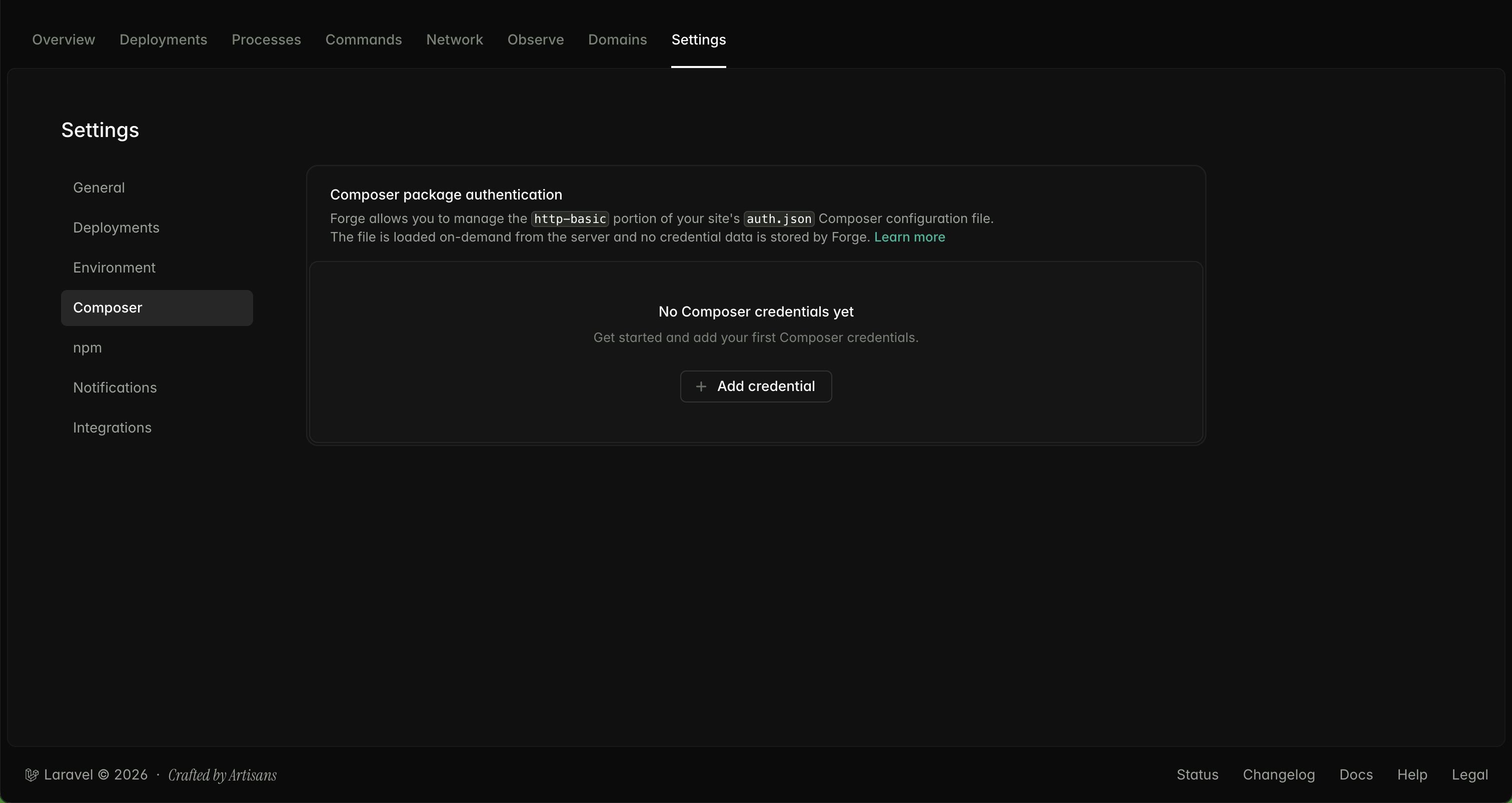Click the Add credential button
This screenshot has width=1512, height=803.
(x=756, y=386)
